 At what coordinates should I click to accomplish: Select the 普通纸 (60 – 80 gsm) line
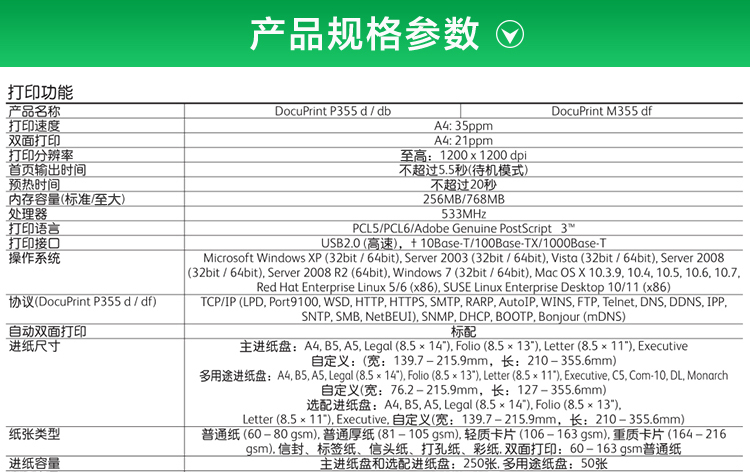[463, 434]
